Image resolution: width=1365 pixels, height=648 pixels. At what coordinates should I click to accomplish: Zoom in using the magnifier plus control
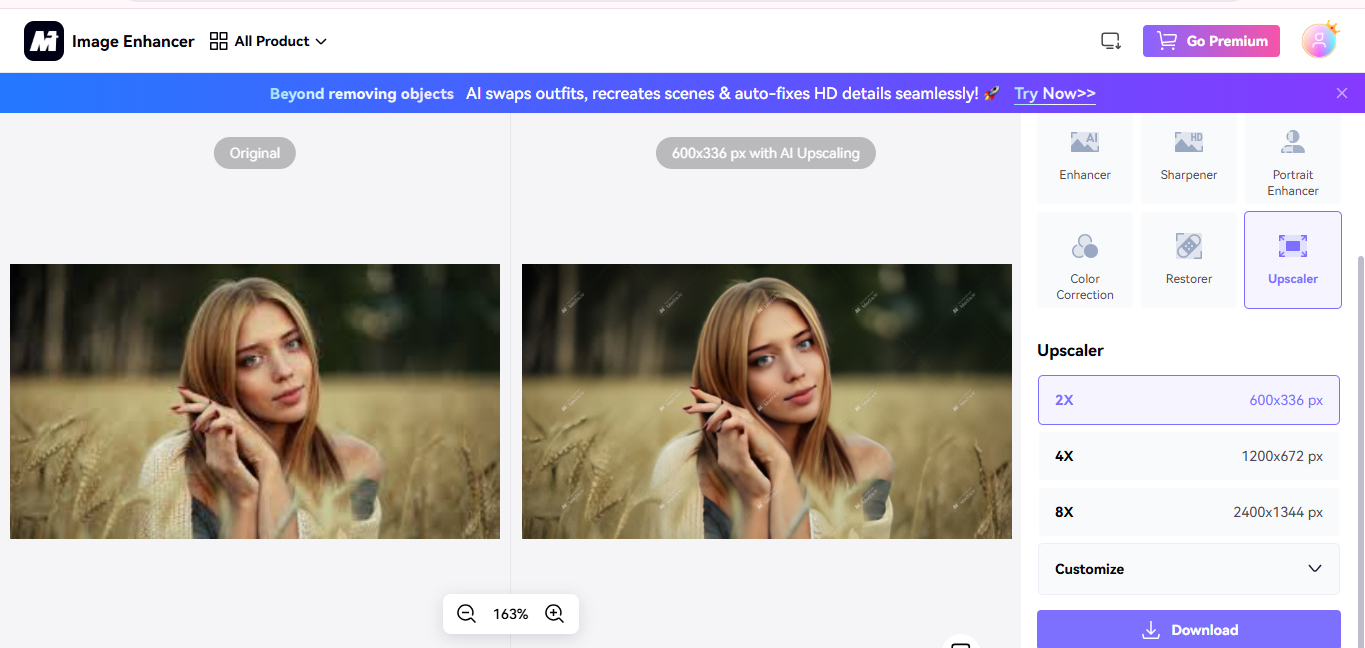point(555,613)
